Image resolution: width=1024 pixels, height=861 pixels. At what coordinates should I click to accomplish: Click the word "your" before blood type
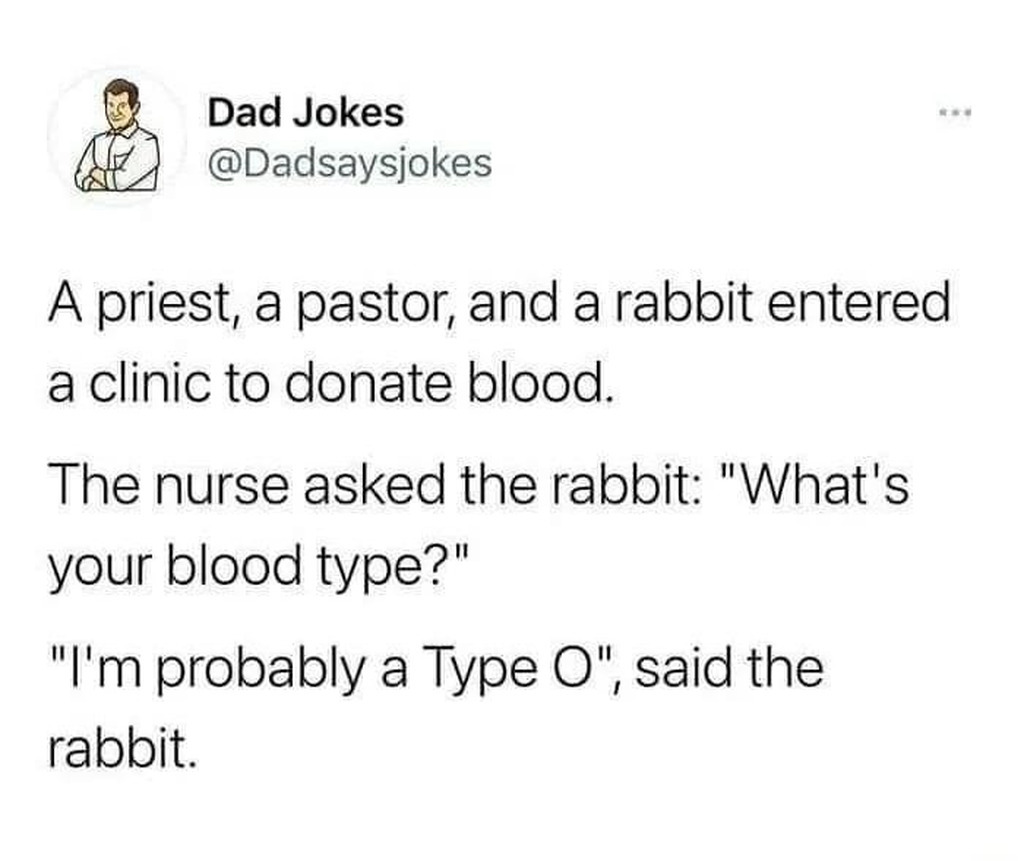(101, 566)
